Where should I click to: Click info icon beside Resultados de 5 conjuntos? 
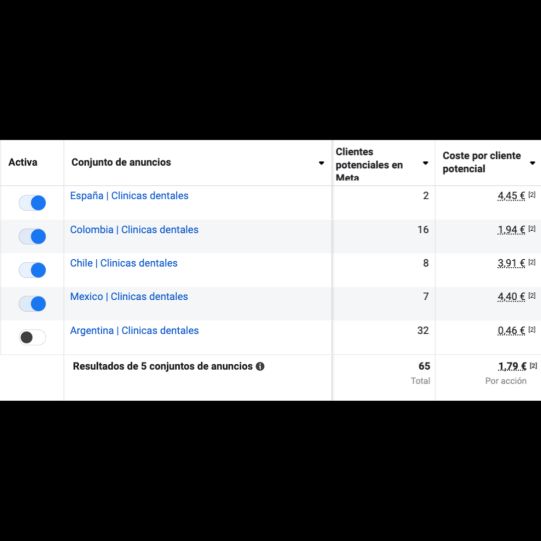pyautogui.click(x=260, y=366)
